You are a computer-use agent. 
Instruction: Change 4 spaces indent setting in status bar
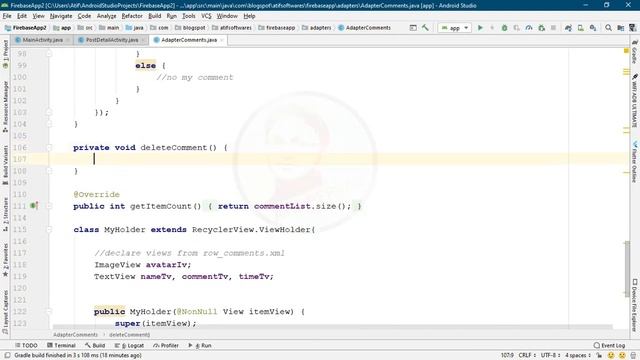tap(578, 356)
